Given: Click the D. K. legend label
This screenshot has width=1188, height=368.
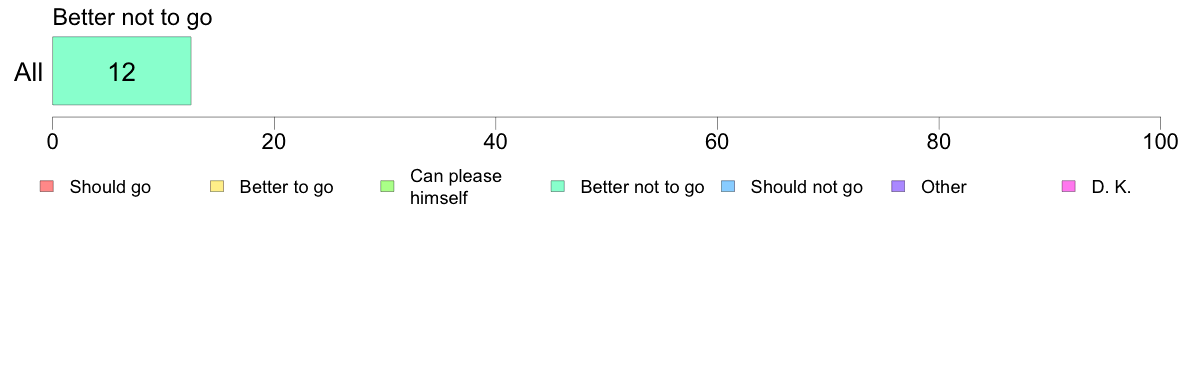Looking at the screenshot, I should click(1111, 187).
